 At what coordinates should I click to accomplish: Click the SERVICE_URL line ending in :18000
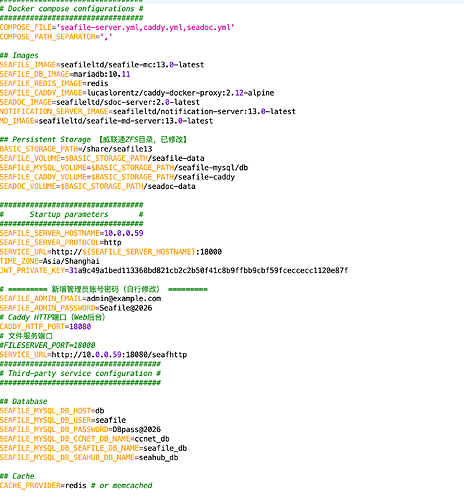point(111,252)
